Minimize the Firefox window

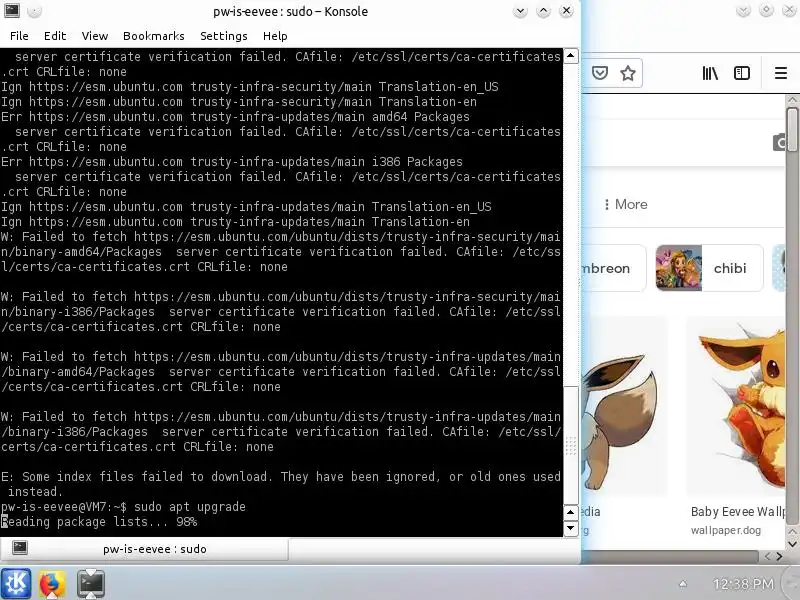tap(743, 11)
